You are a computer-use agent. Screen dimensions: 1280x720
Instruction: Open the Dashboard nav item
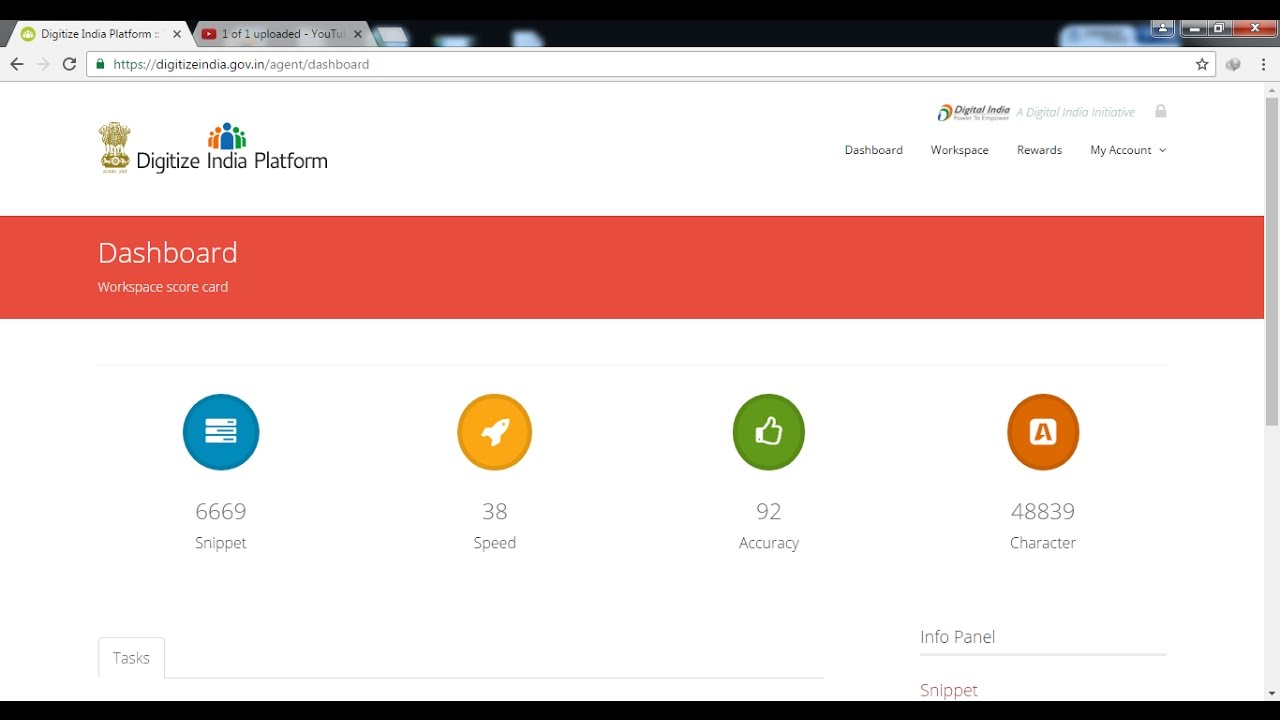coord(874,150)
